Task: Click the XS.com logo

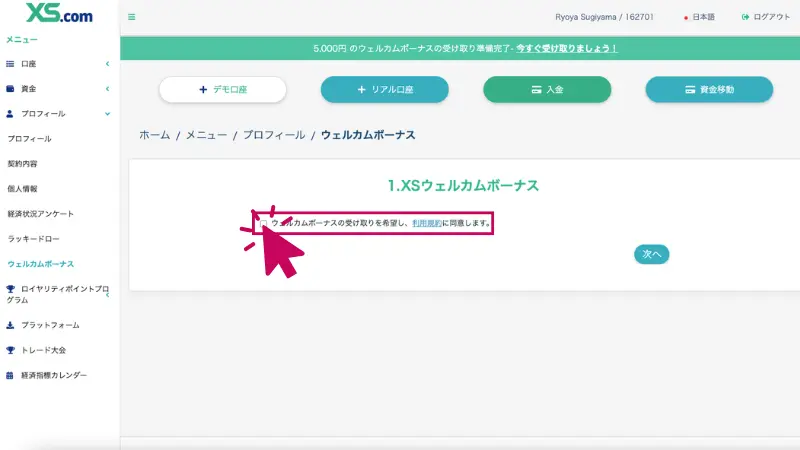Action: pyautogui.click(x=59, y=13)
